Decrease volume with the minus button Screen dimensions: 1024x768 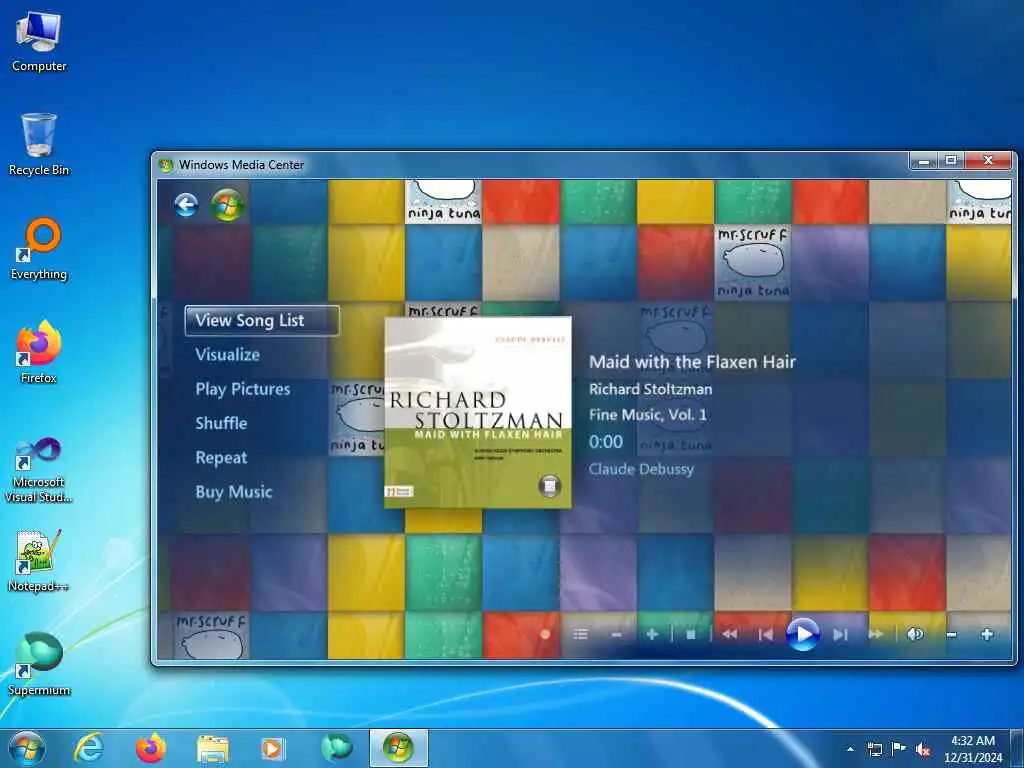pyautogui.click(x=952, y=634)
